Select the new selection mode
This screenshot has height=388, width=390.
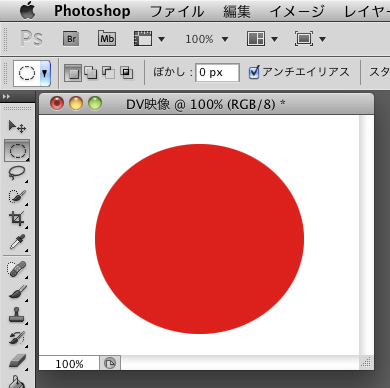click(73, 72)
